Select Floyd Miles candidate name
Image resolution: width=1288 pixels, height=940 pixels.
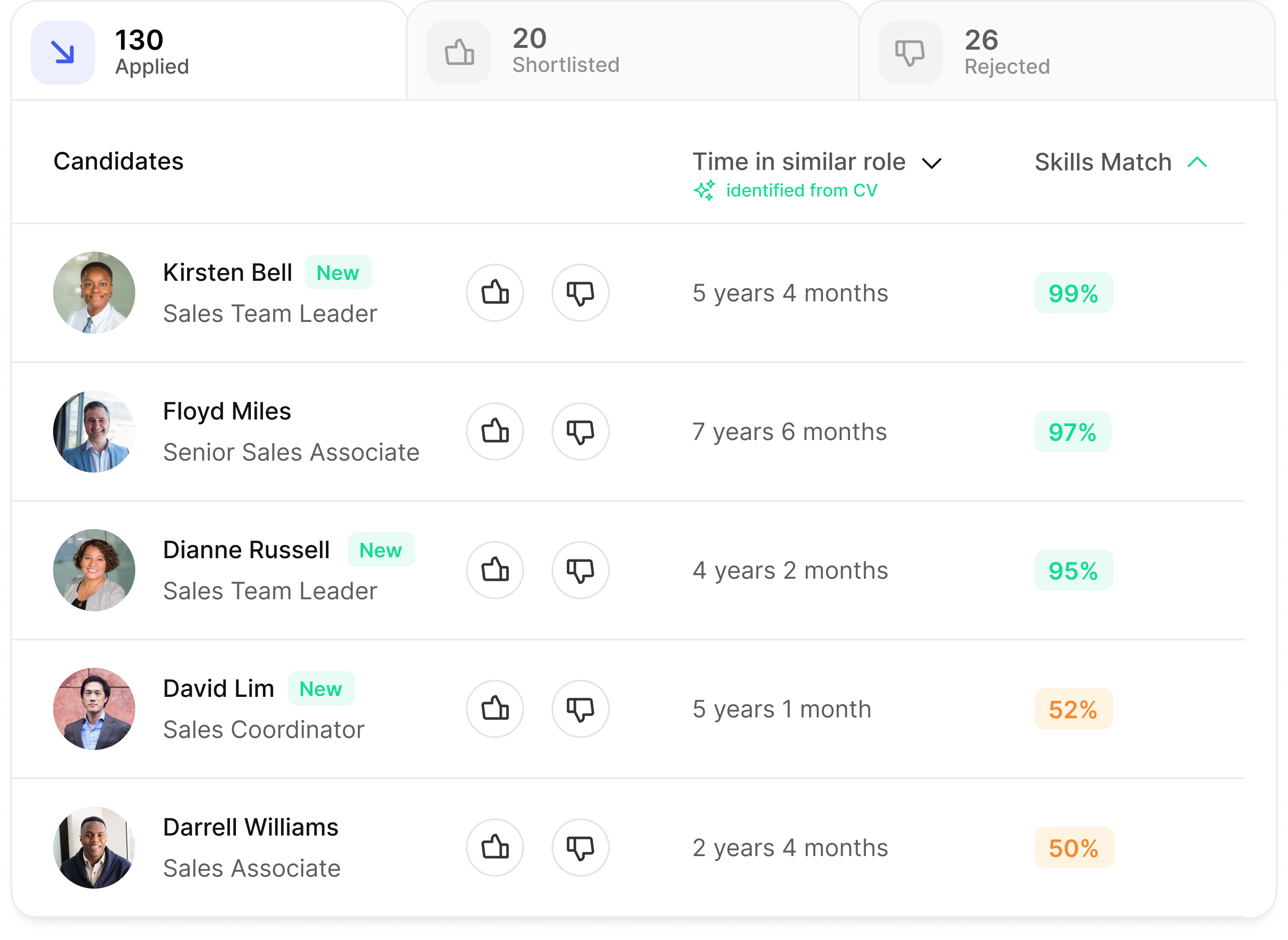[x=227, y=411]
